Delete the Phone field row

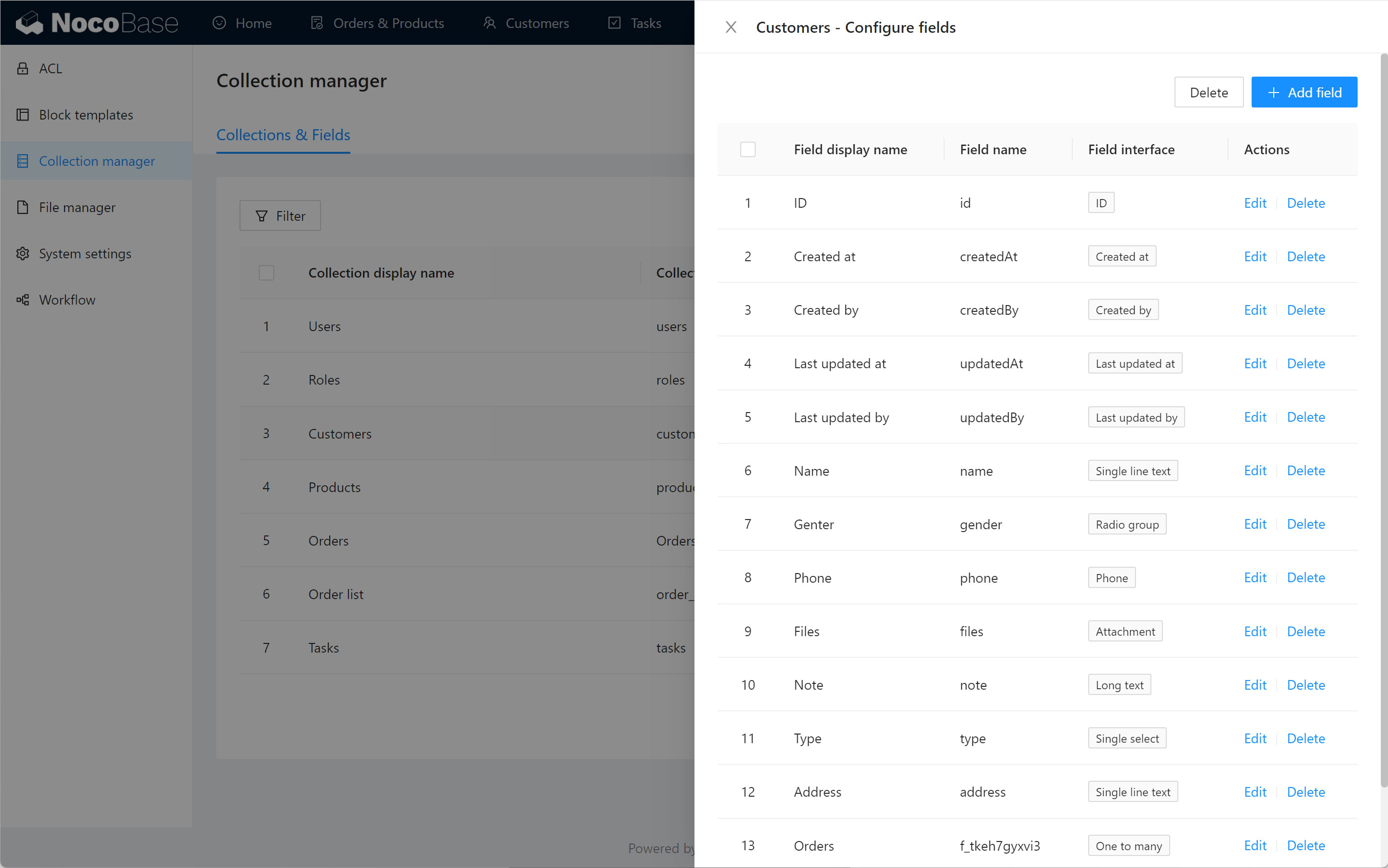(1305, 577)
